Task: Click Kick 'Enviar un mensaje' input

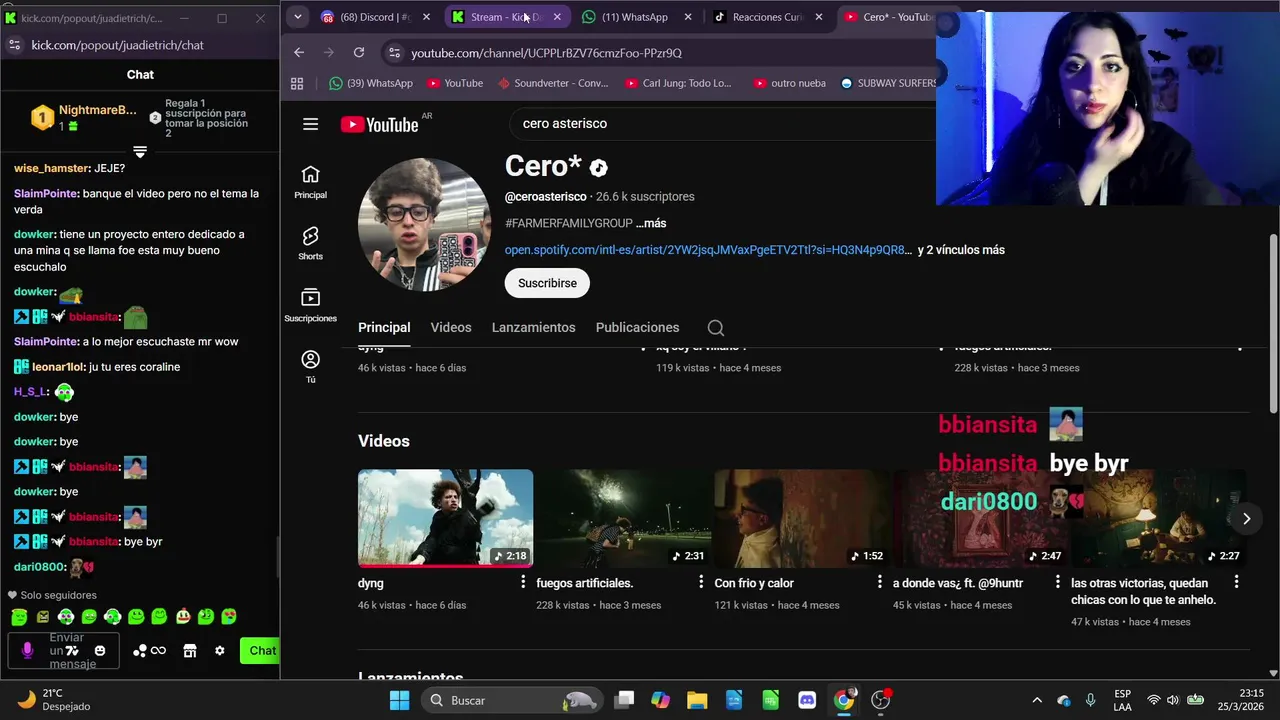Action: (x=66, y=651)
